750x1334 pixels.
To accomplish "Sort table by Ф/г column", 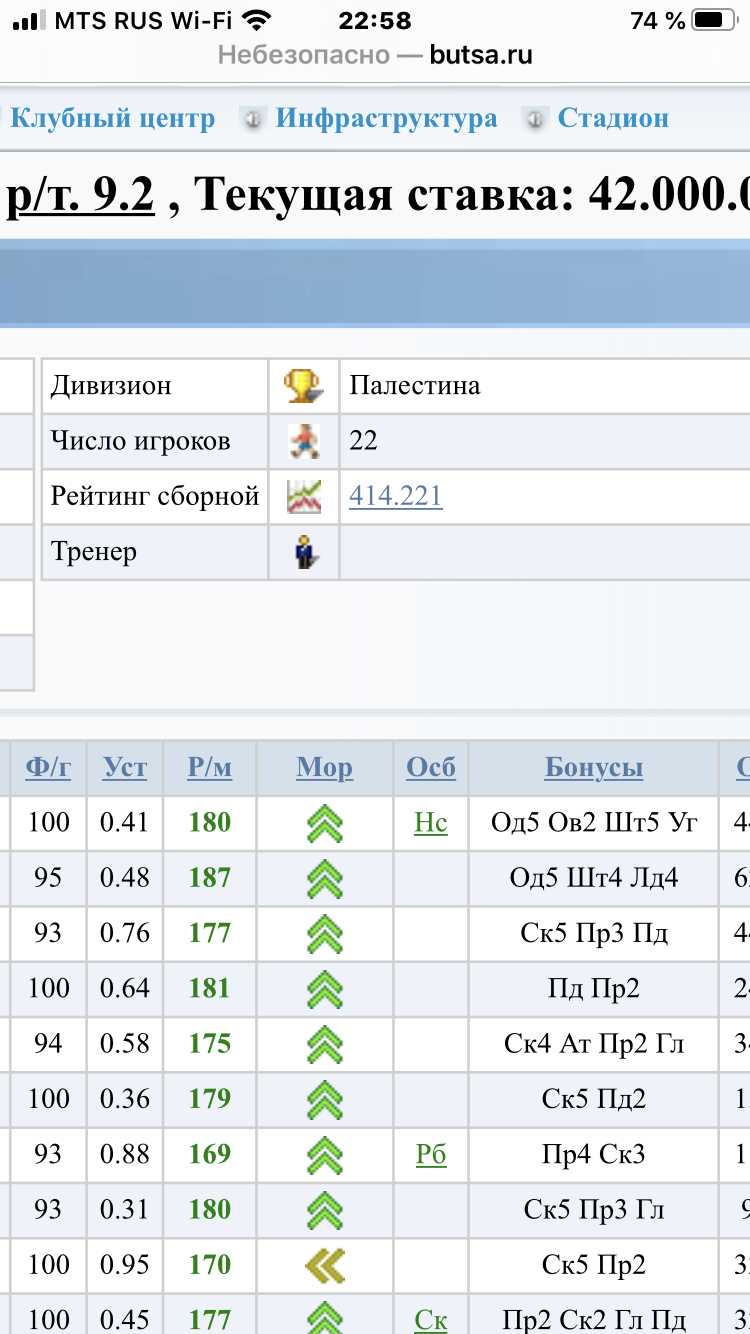I will pyautogui.click(x=48, y=768).
